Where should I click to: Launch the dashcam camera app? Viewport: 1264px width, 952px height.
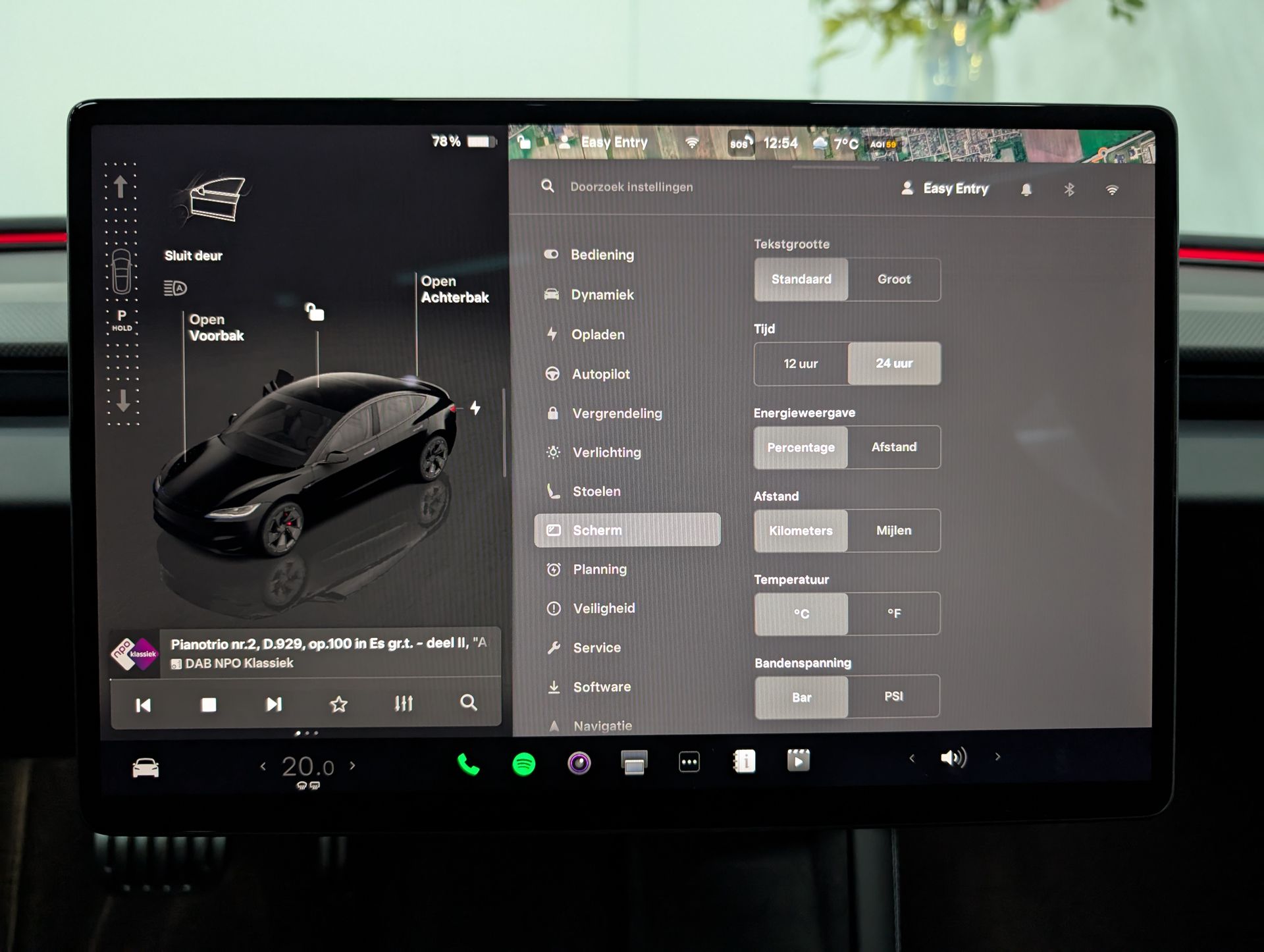click(579, 763)
